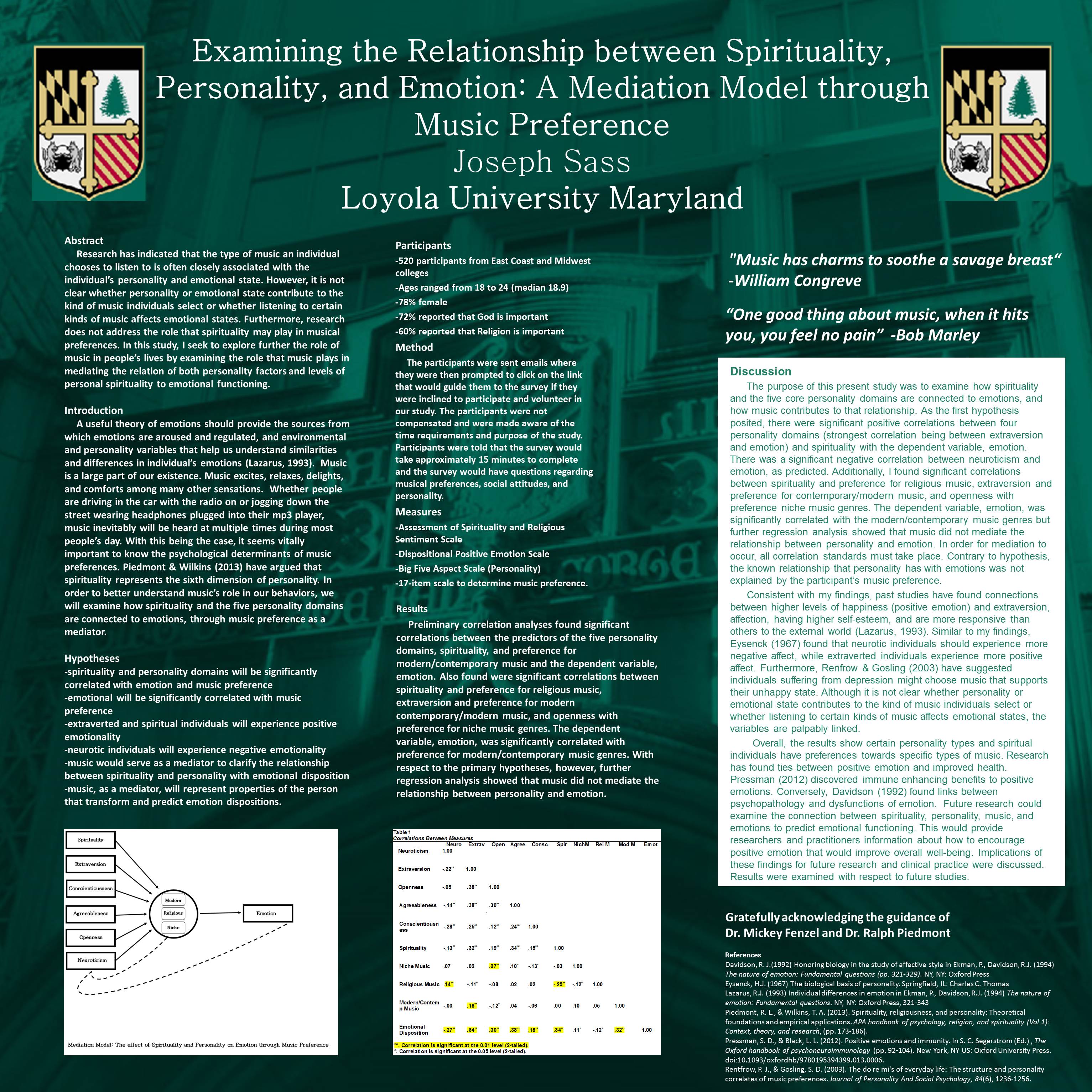Screen dimensions: 1092x1092
Task: Click the Results heading
Action: click(x=411, y=609)
